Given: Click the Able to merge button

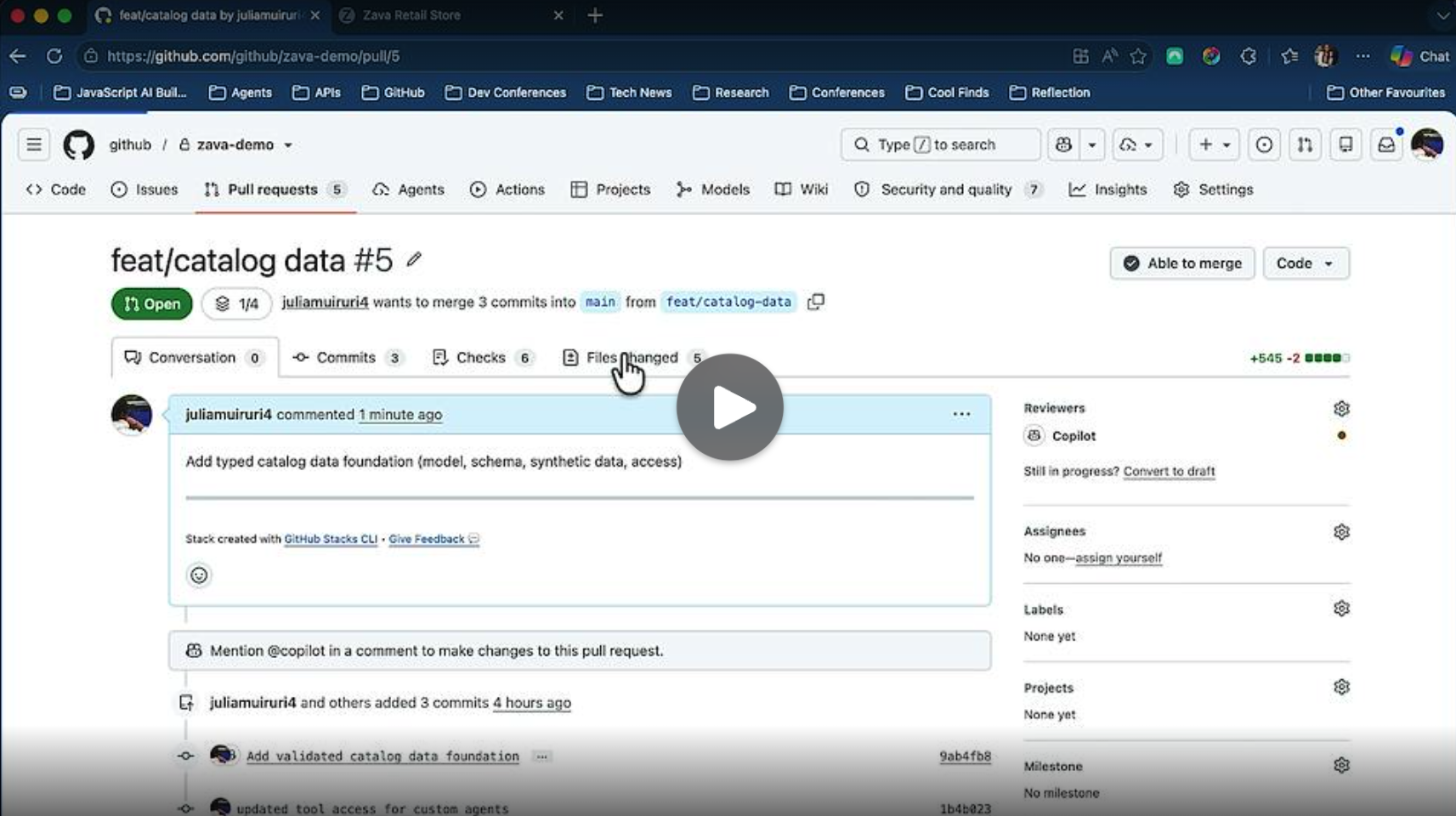Looking at the screenshot, I should coord(1182,263).
